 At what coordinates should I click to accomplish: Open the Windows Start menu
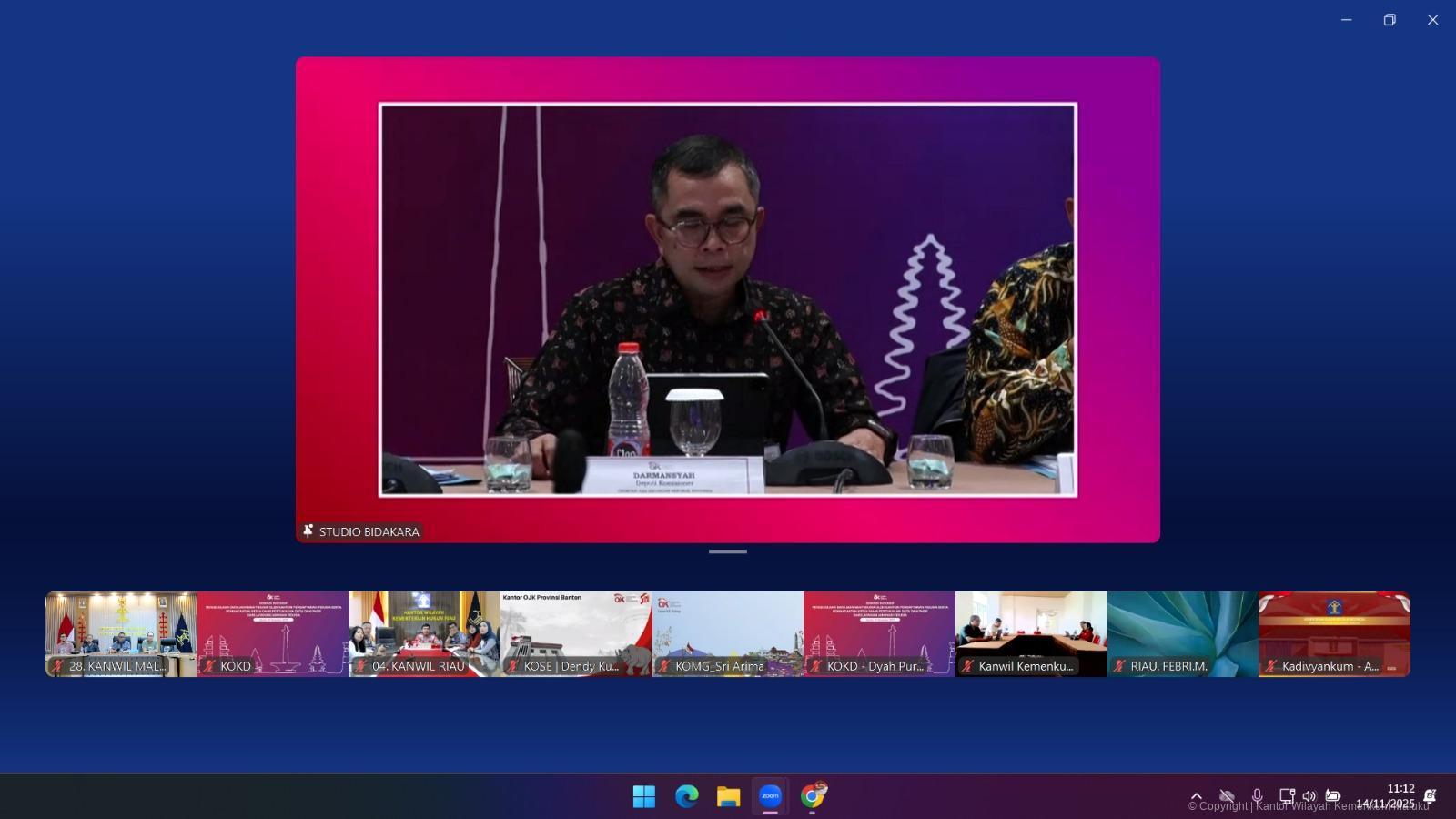point(643,796)
